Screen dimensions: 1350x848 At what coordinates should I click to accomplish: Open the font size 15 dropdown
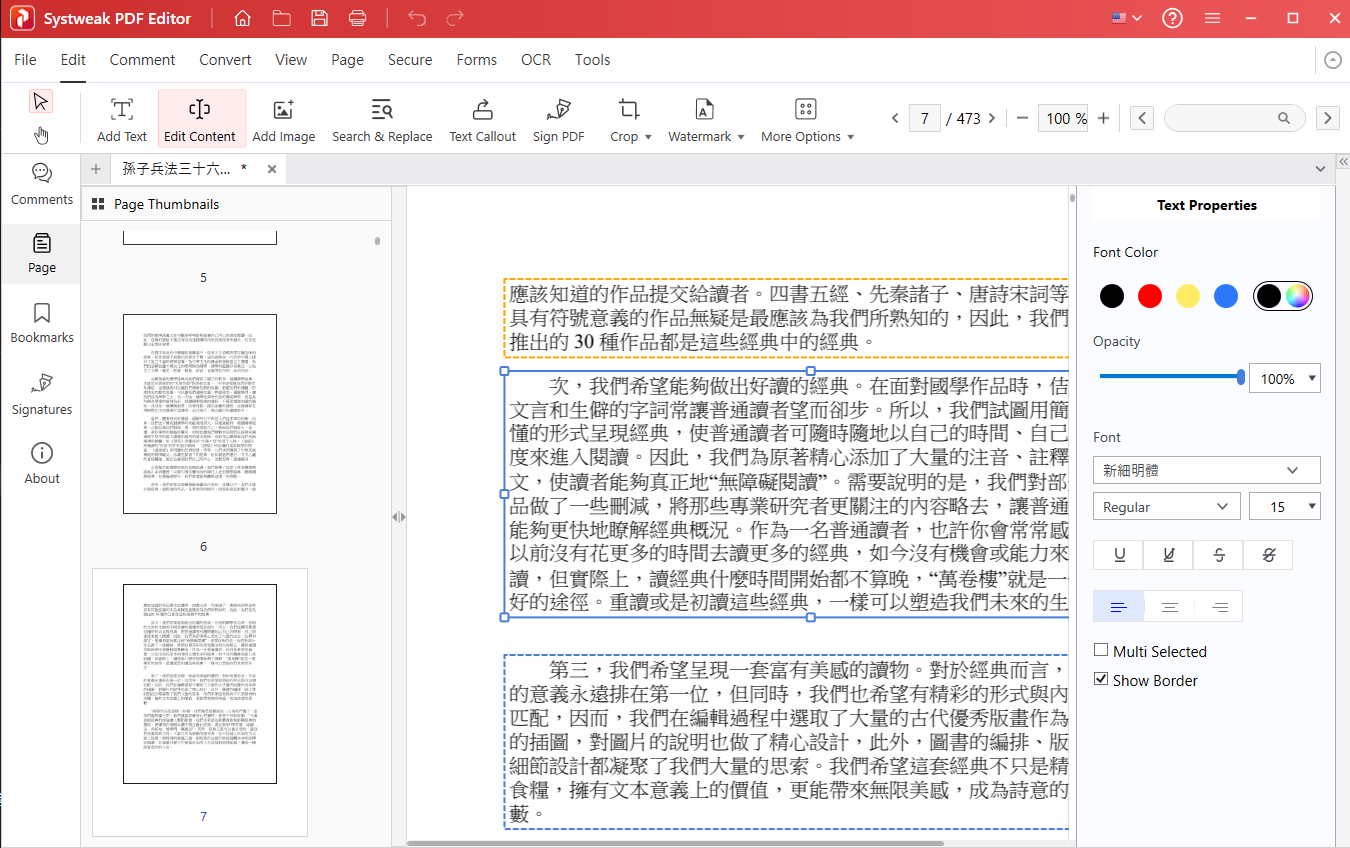click(x=1312, y=507)
